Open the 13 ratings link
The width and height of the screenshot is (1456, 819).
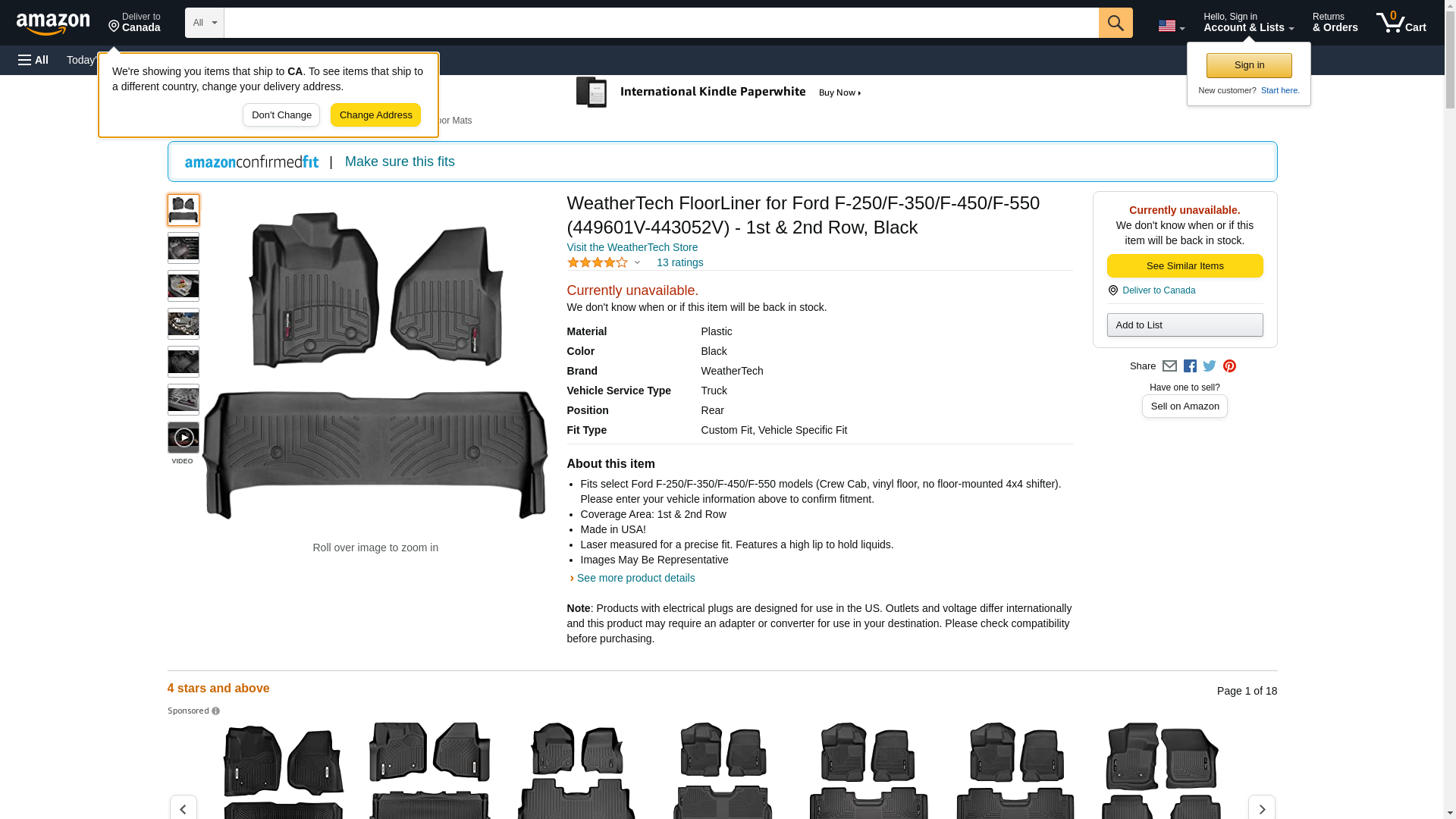679,262
